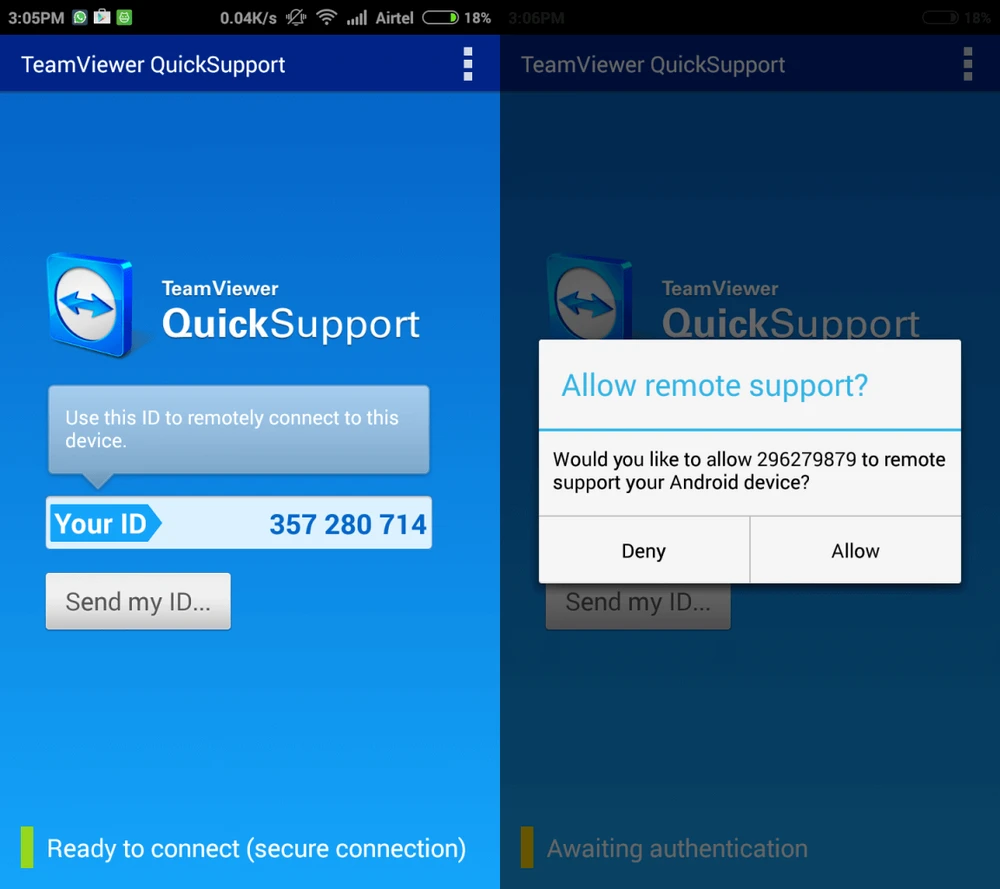Tap the green connection status indicator
Viewport: 1000px width, 889px height.
point(27,848)
